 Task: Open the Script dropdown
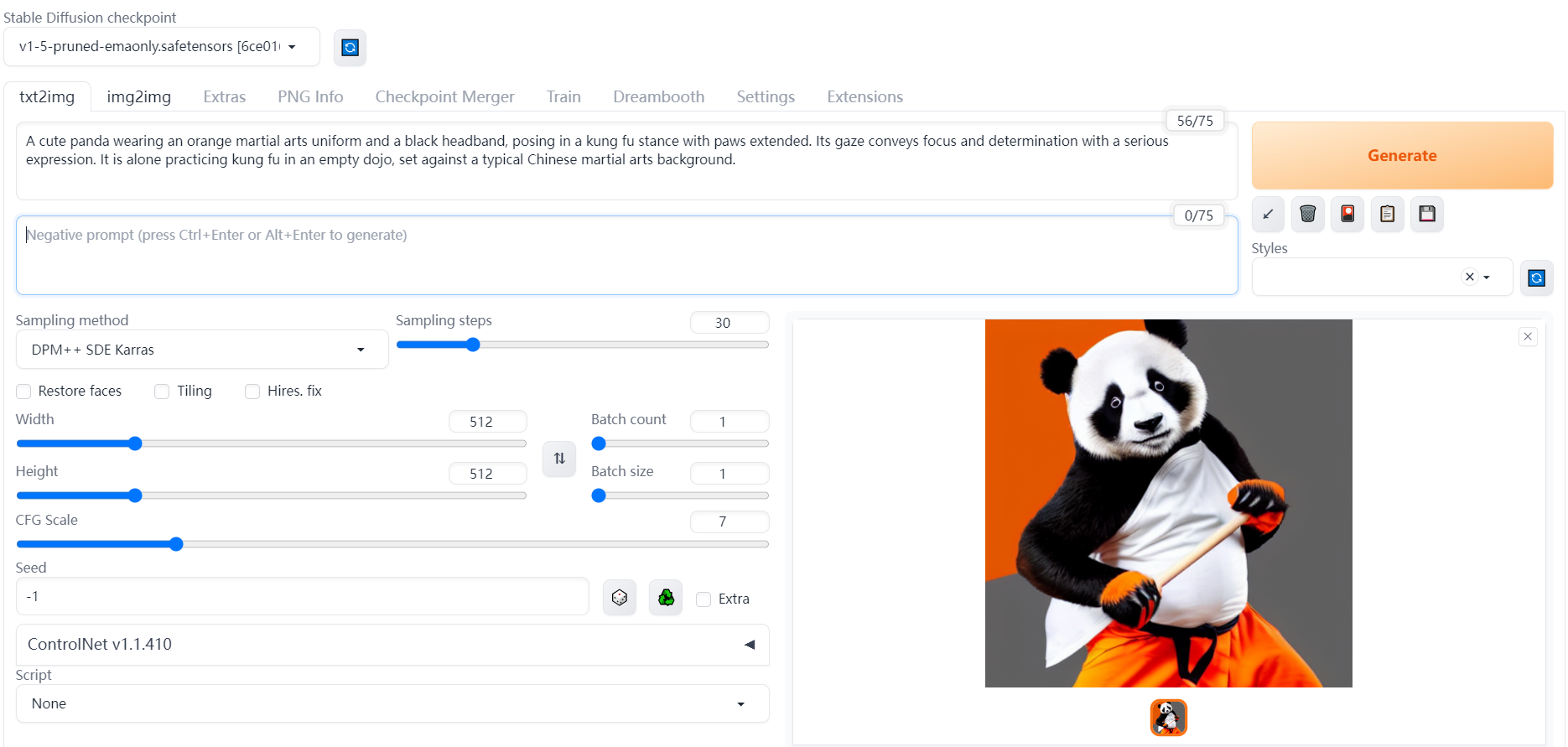tap(392, 703)
